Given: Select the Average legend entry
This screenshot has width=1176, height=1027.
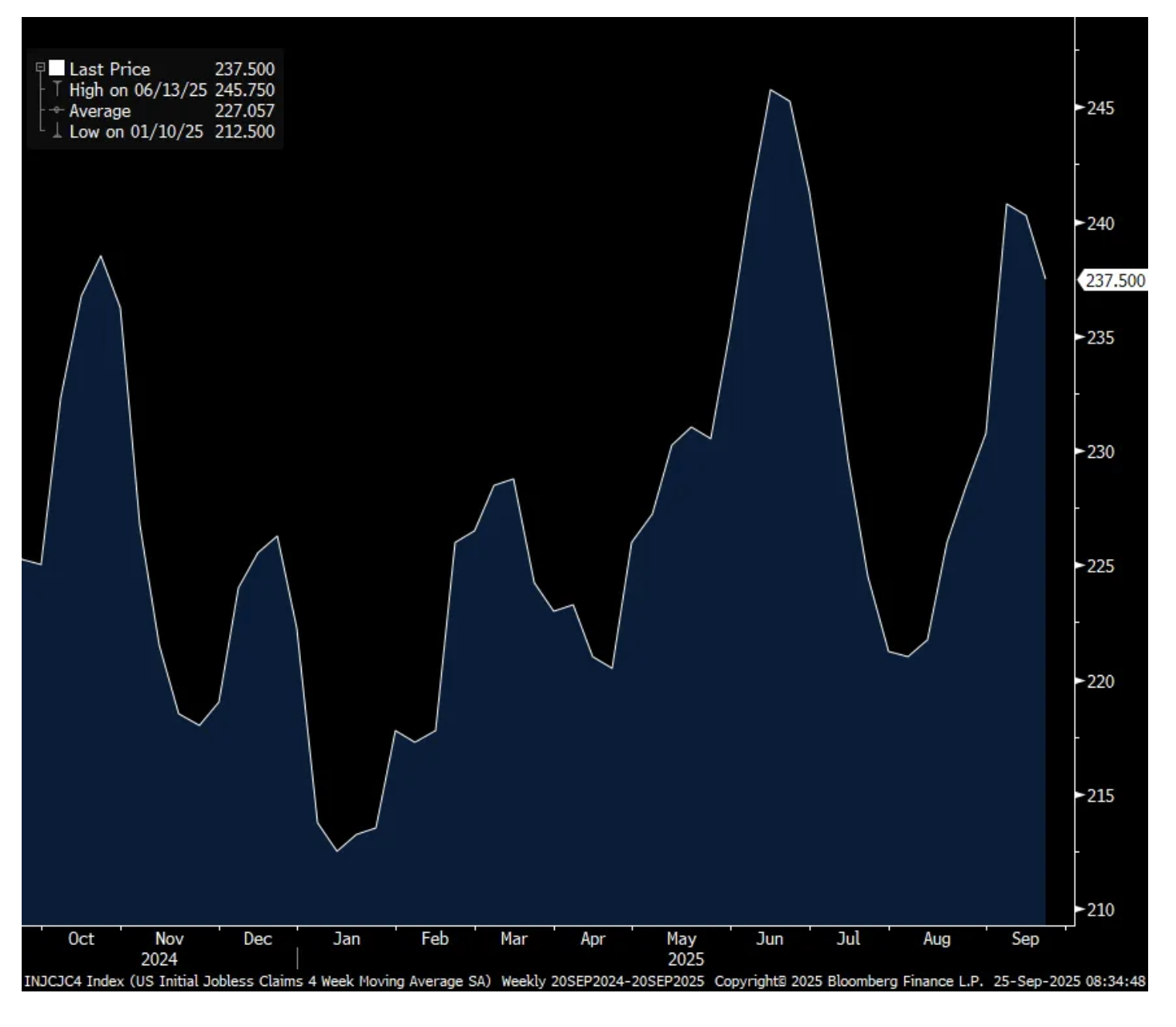Looking at the screenshot, I should 100,111.
